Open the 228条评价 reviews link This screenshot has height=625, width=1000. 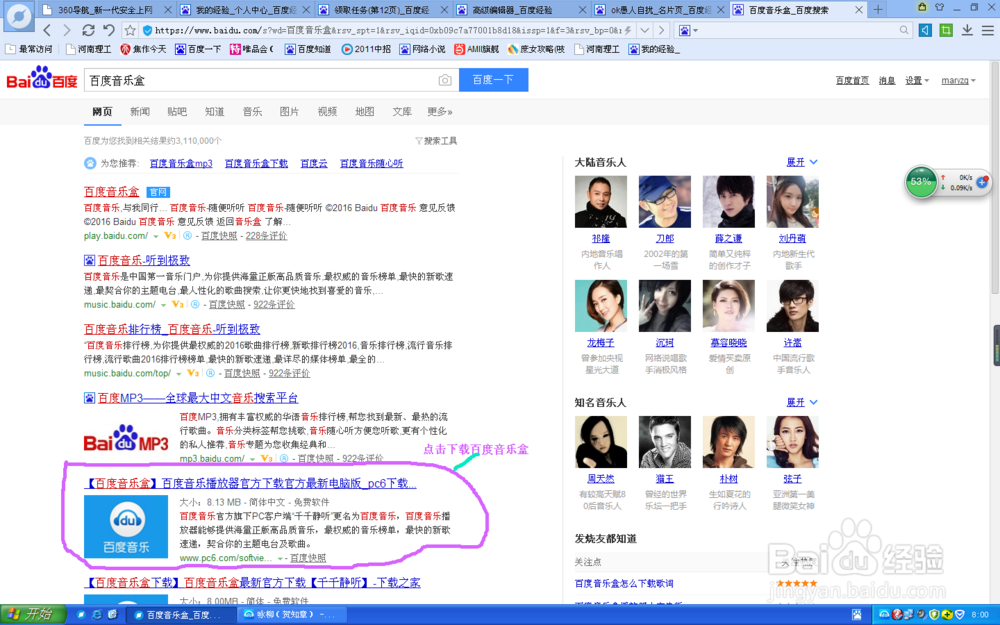(266, 236)
